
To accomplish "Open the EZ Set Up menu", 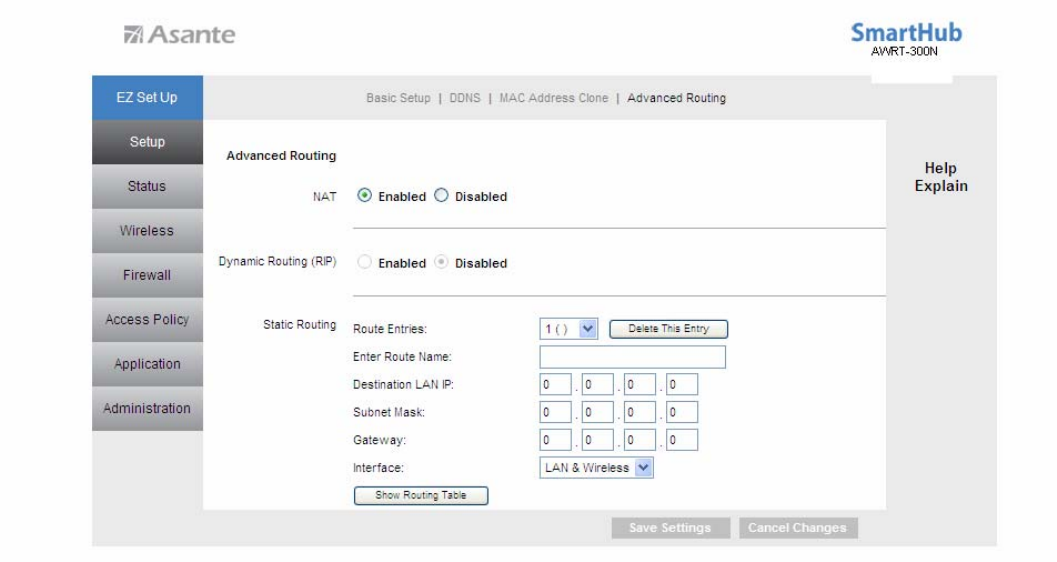I will pos(147,98).
